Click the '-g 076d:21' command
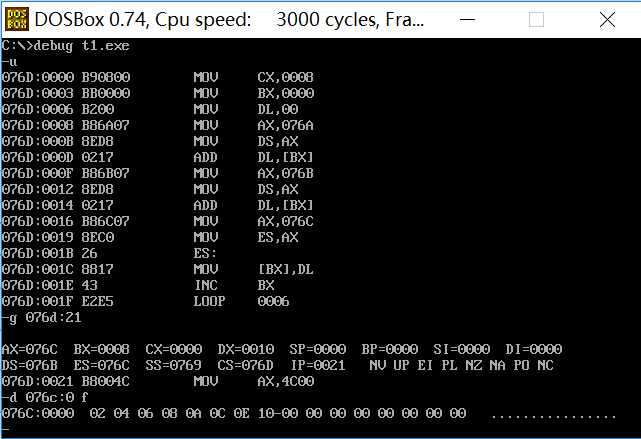 pos(41,318)
